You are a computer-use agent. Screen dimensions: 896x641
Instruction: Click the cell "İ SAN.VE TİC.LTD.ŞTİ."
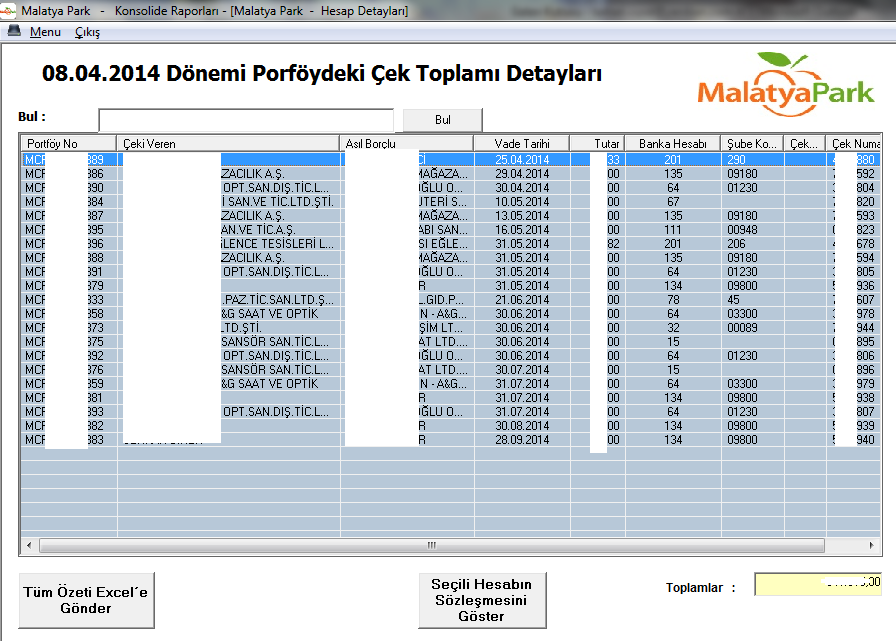(277, 202)
